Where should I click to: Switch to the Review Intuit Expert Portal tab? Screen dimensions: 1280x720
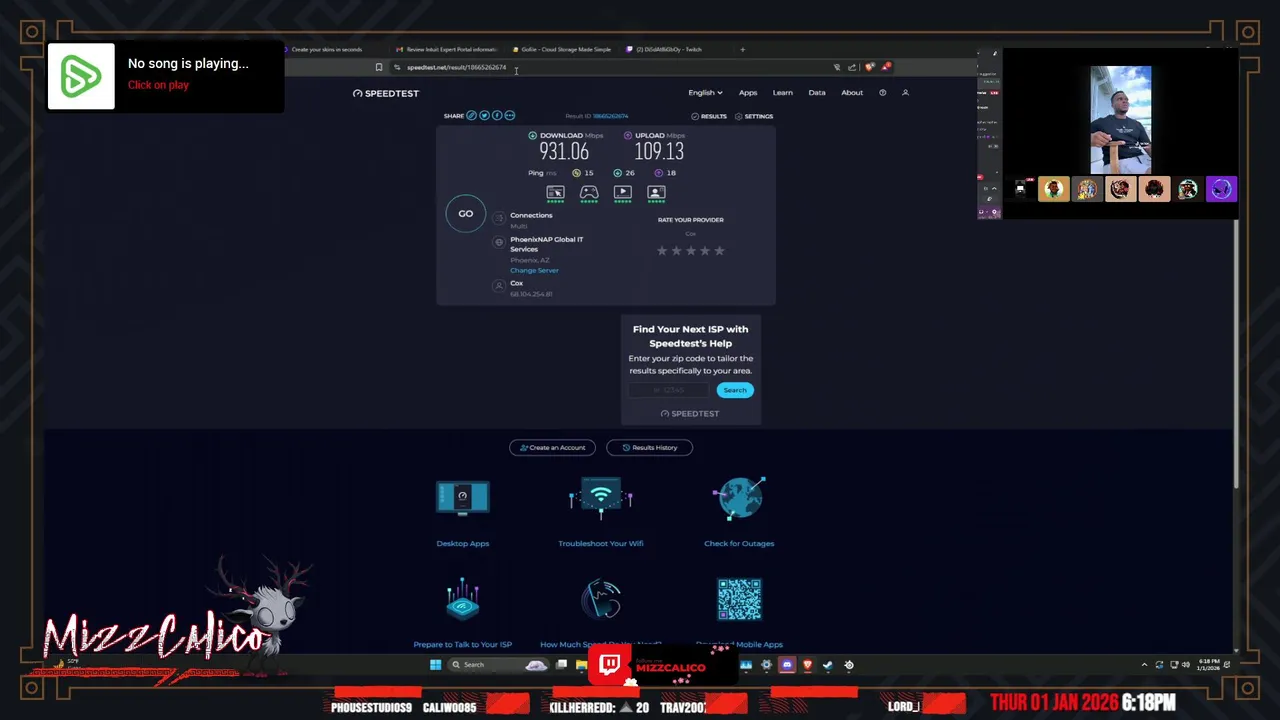click(x=447, y=49)
